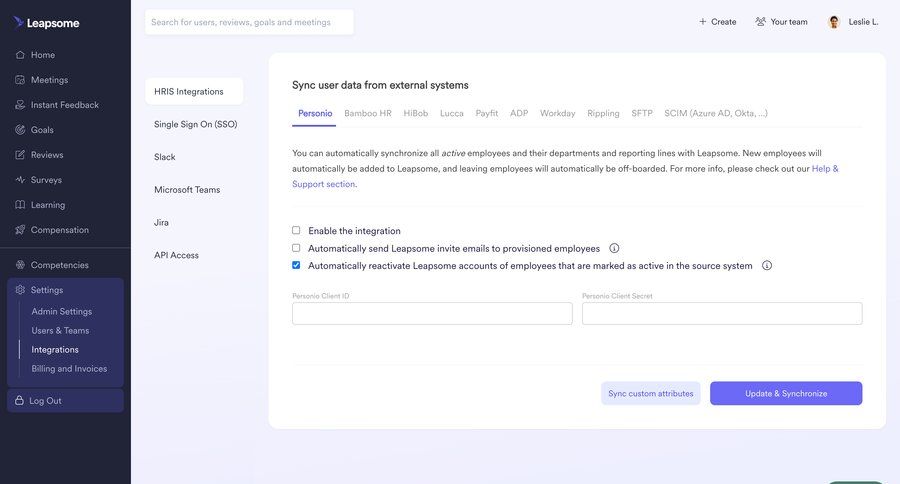Image resolution: width=900 pixels, height=484 pixels.
Task: Click the Your team people icon
Action: 761,21
